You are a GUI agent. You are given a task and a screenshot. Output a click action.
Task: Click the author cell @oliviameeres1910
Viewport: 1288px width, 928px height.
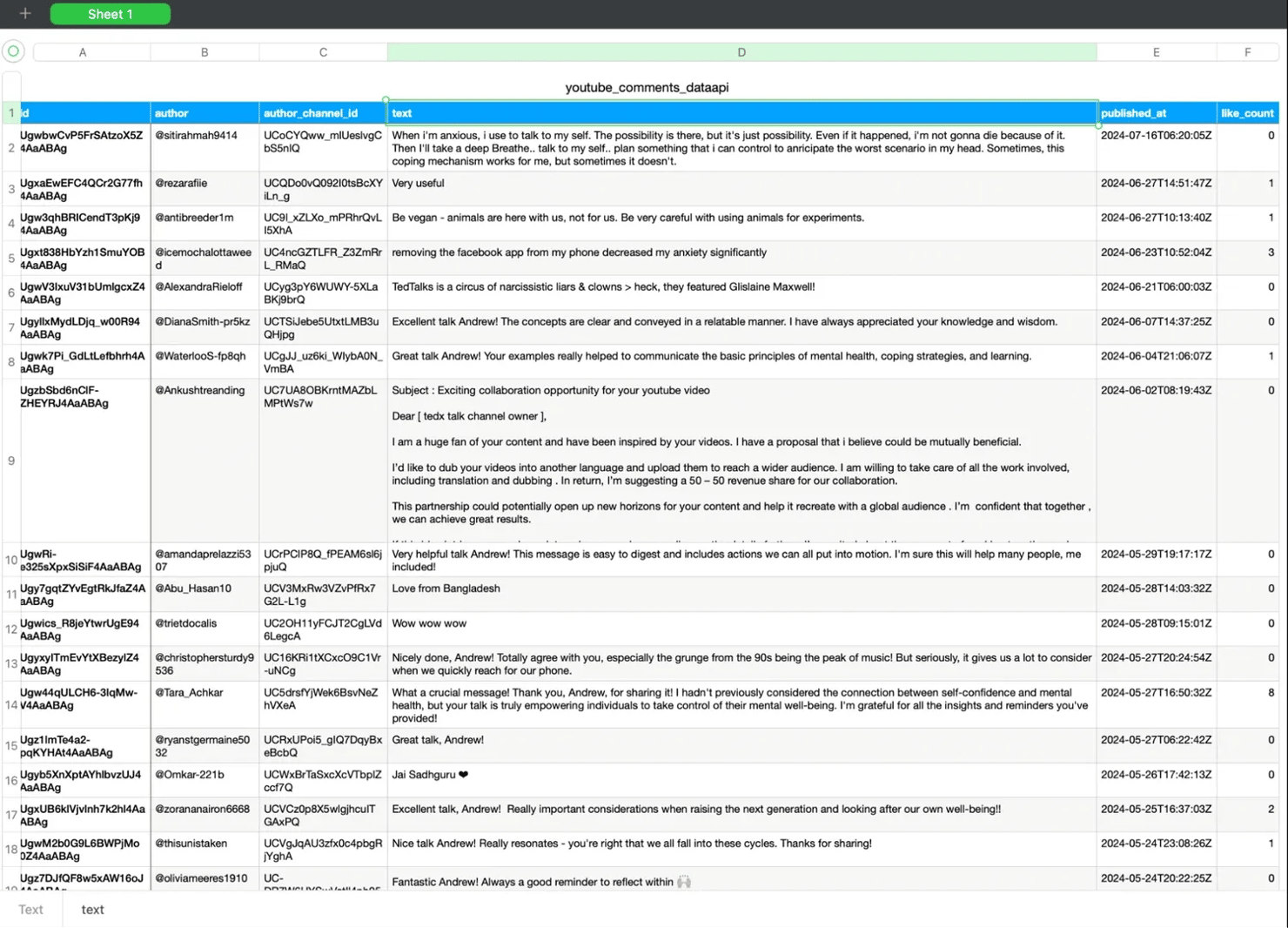coord(205,878)
